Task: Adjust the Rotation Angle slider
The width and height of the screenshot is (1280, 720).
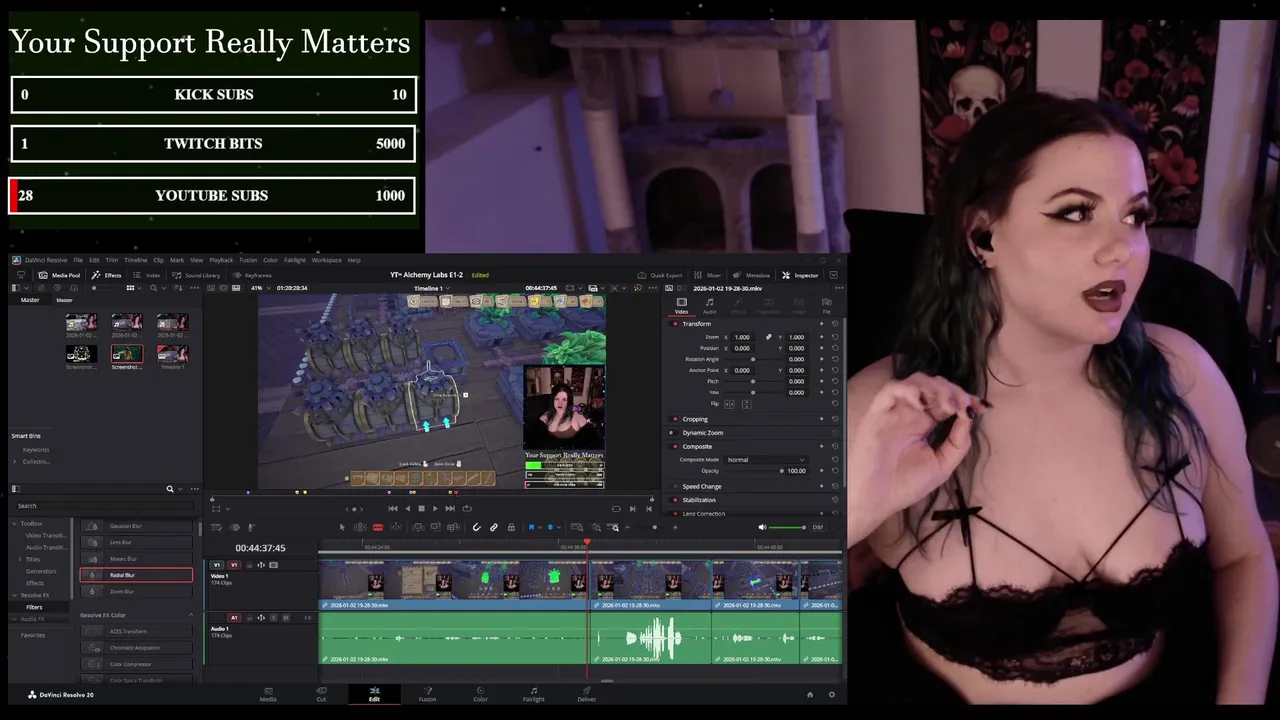Action: coord(753,359)
